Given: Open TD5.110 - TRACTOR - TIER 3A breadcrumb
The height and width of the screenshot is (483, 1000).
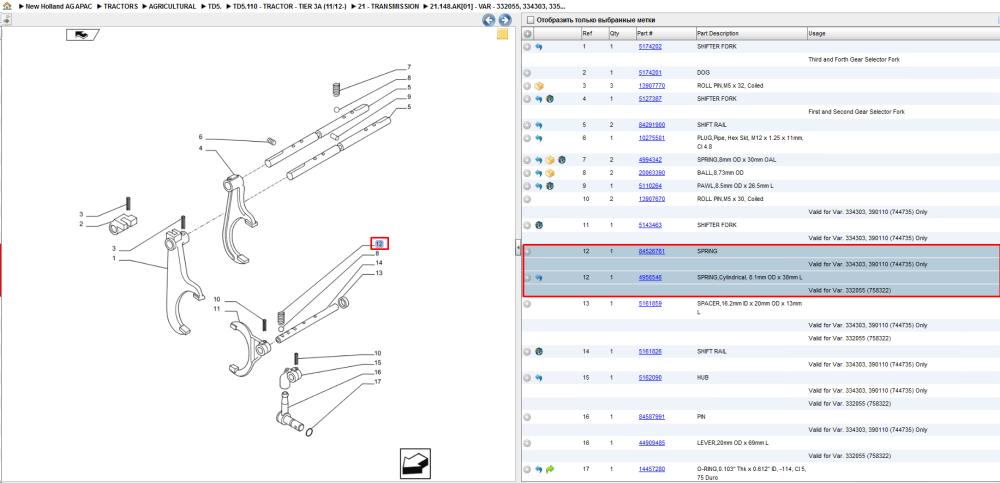Looking at the screenshot, I should pos(290,6).
